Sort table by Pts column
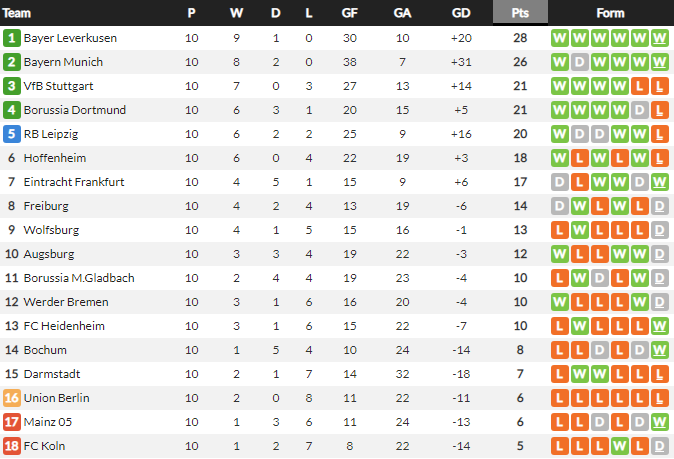 [x=520, y=13]
